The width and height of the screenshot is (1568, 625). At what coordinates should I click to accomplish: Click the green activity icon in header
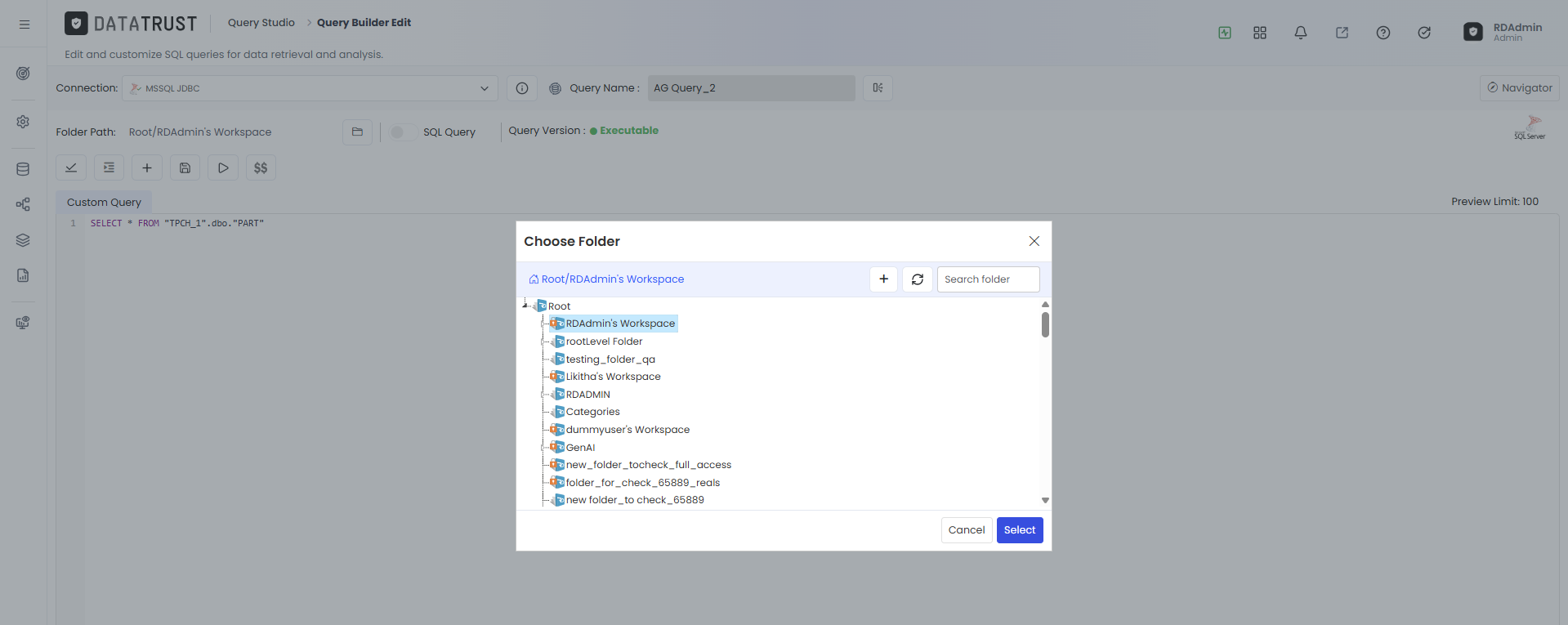click(x=1225, y=33)
